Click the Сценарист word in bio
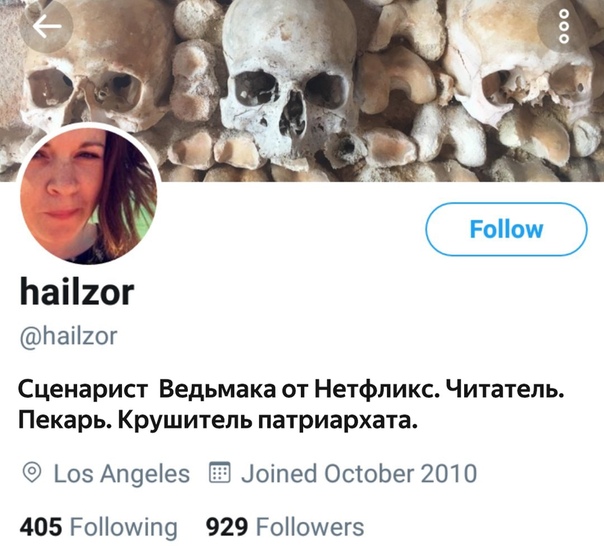The height and width of the screenshot is (560, 604). pos(83,390)
